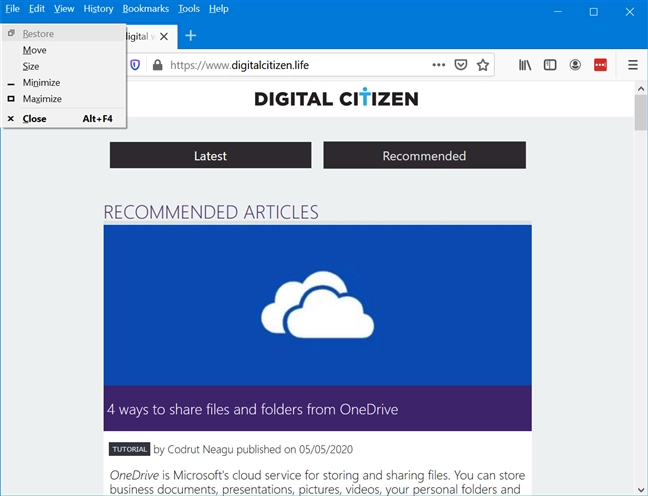This screenshot has width=648, height=496.
Task: Choose Size from the system menu
Action: point(64,66)
